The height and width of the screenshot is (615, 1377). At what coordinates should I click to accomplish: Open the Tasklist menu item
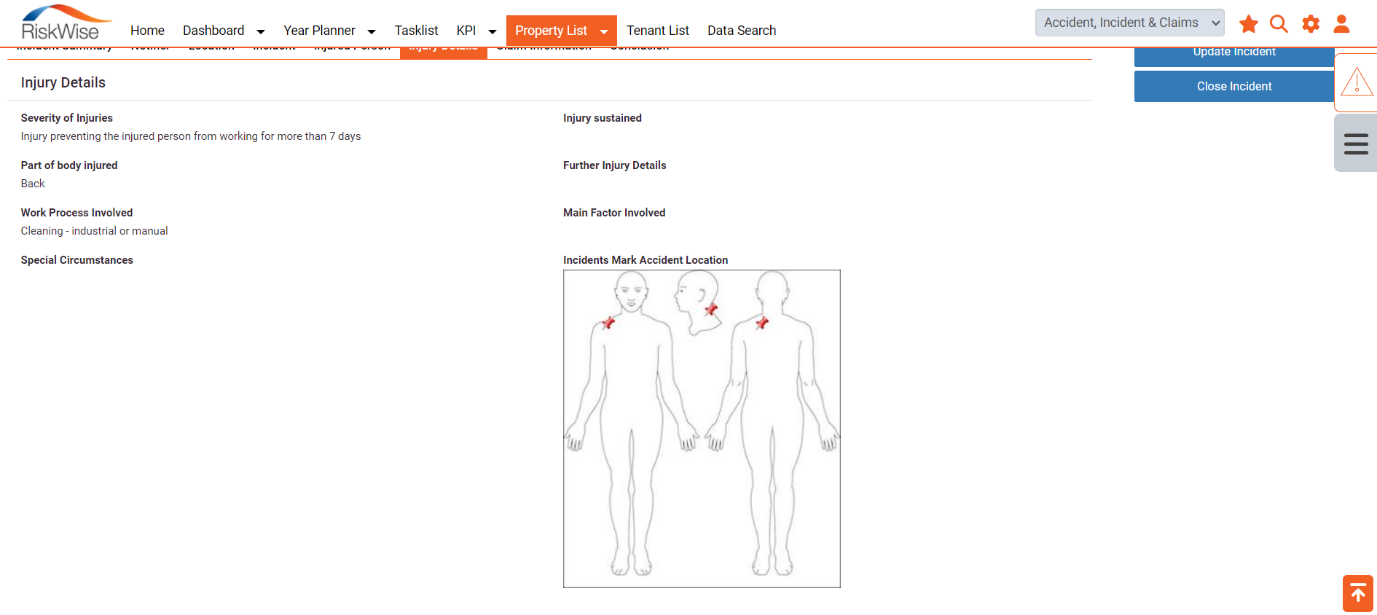[416, 30]
